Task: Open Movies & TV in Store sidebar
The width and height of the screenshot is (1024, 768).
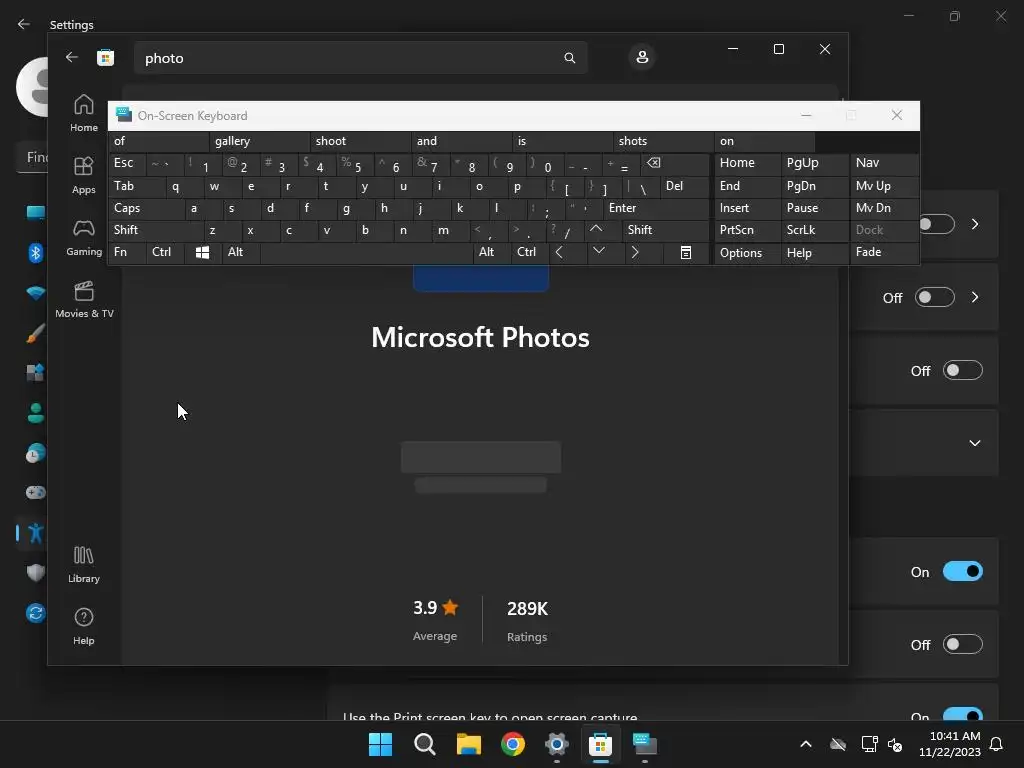Action: pos(84,300)
